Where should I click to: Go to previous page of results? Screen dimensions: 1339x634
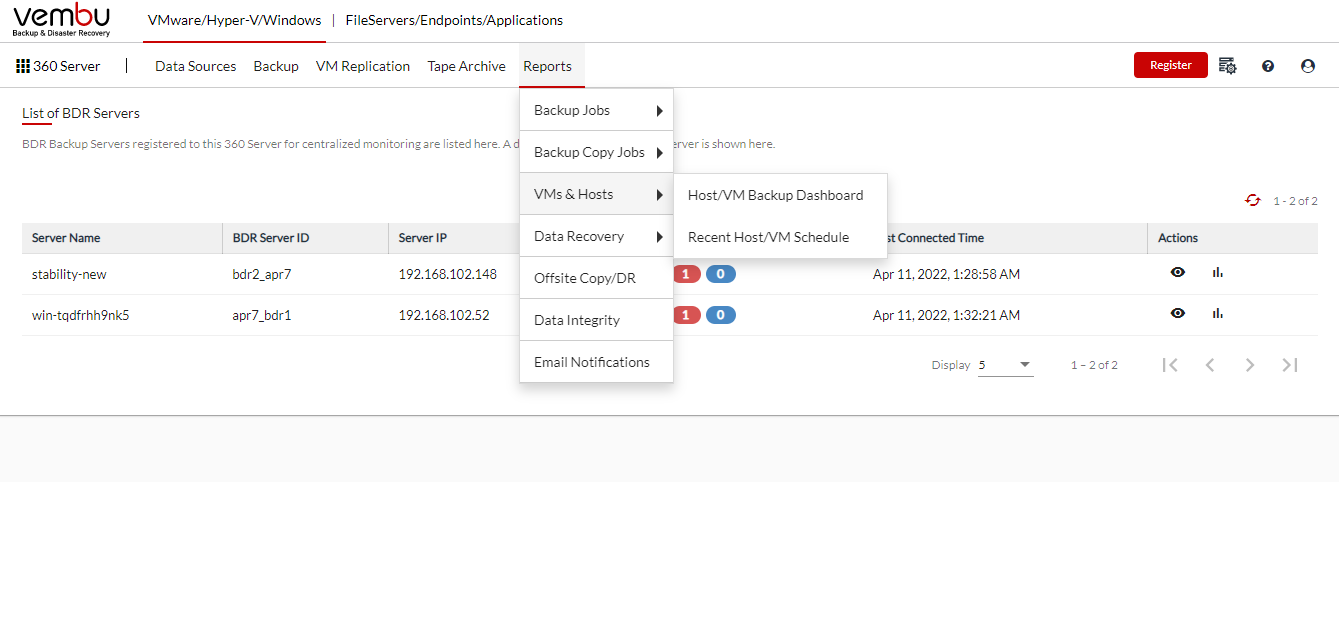[x=1210, y=365]
